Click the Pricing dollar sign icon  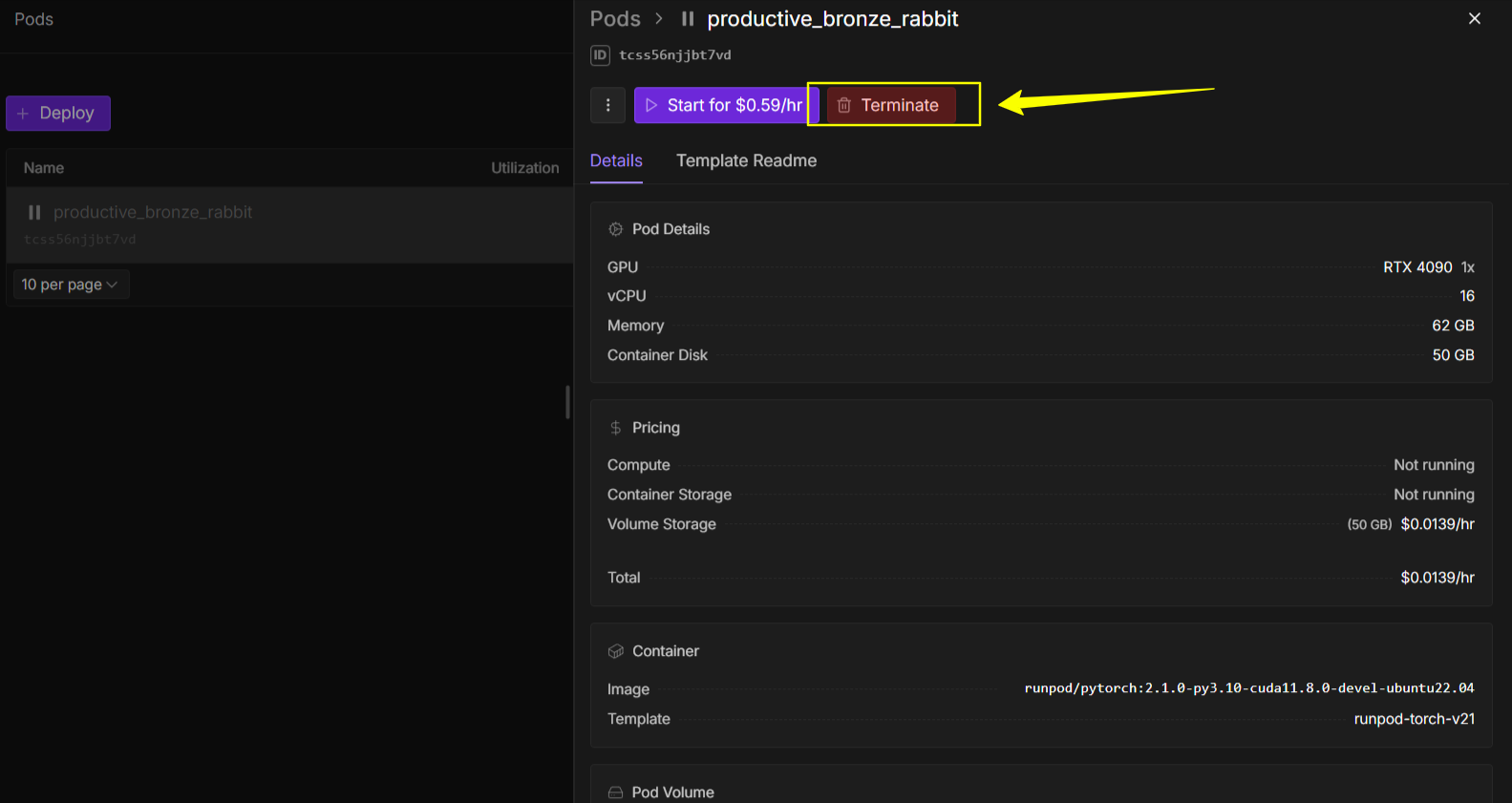[x=616, y=428]
